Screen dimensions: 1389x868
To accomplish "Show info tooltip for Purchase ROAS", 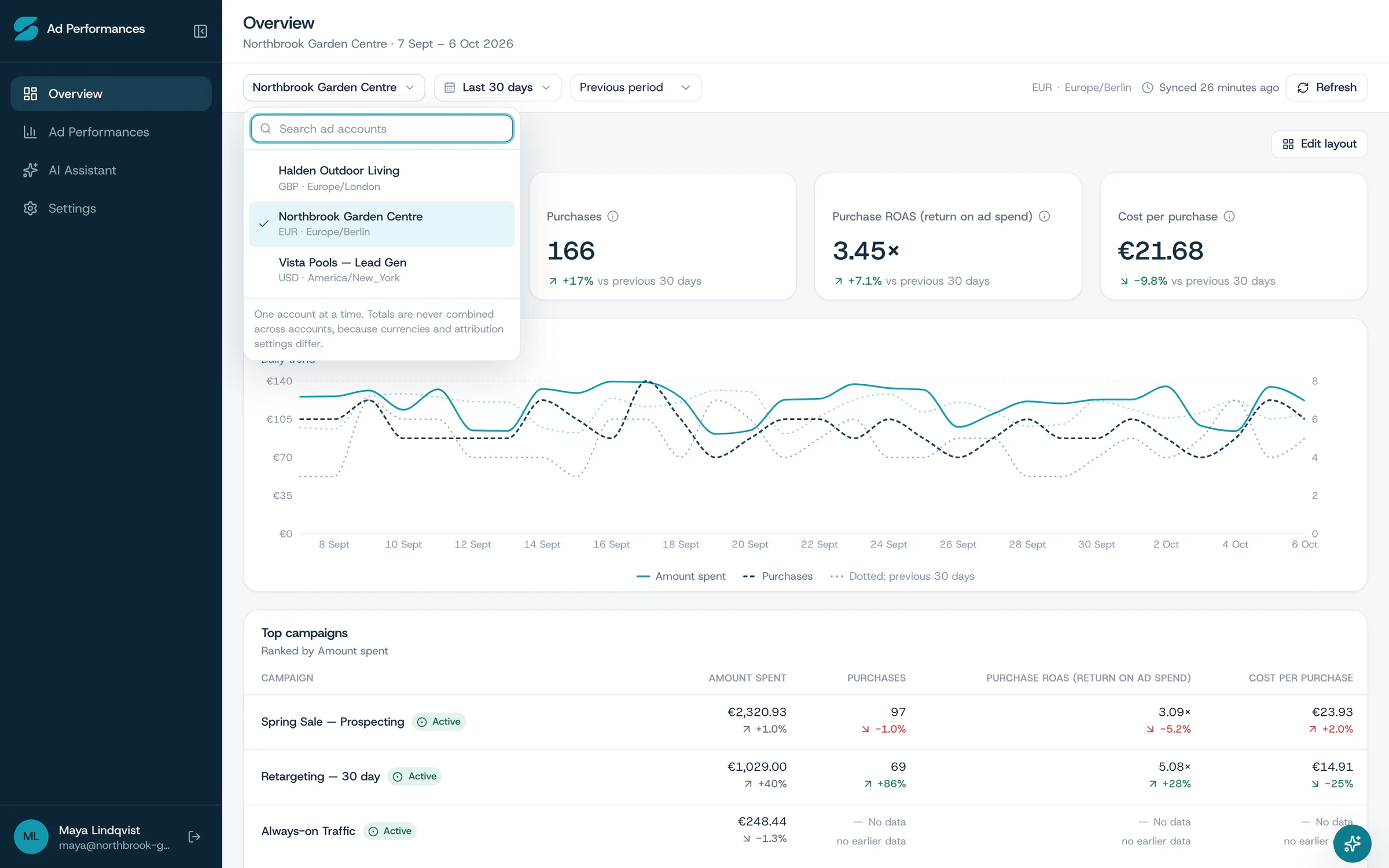I will pos(1044,216).
